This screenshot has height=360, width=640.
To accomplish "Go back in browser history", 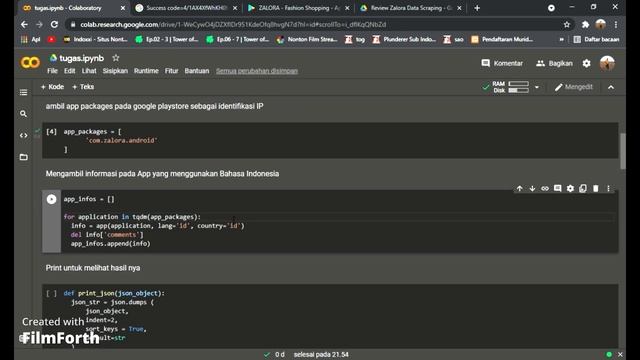I will click(x=24, y=24).
